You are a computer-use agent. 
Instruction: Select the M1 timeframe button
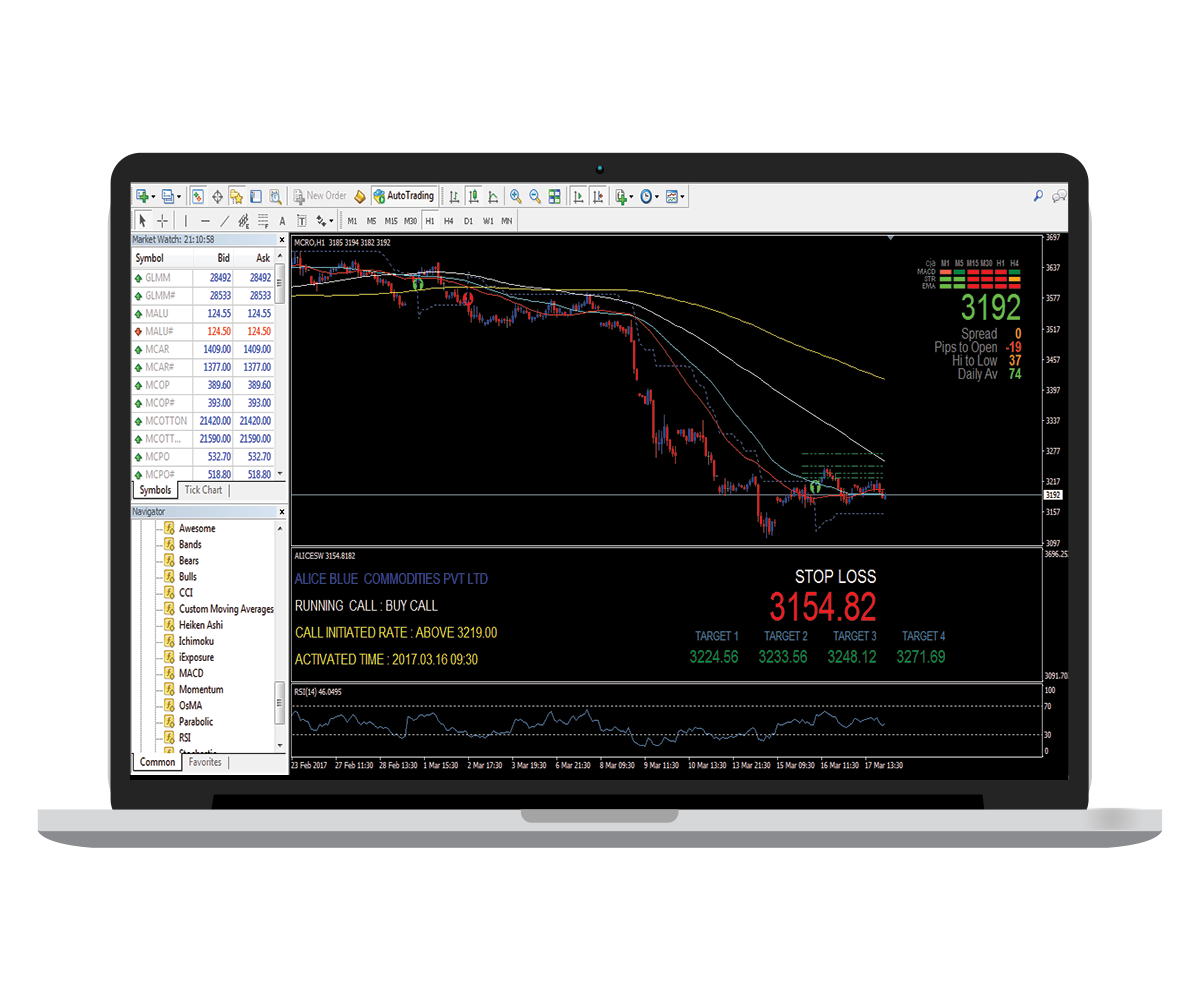point(353,221)
